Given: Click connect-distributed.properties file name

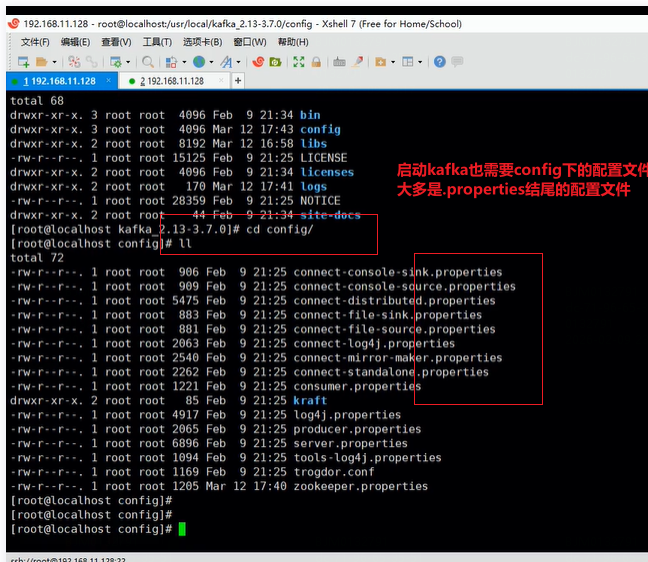Looking at the screenshot, I should 394,300.
